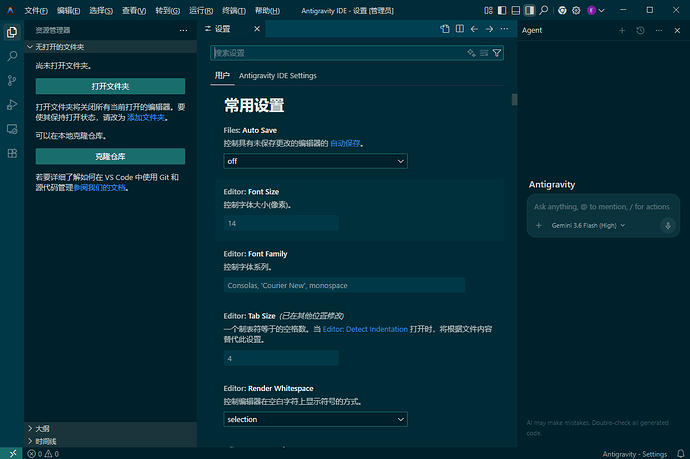Expand the 时间线 timeline section
This screenshot has height=459, width=690.
pos(110,441)
